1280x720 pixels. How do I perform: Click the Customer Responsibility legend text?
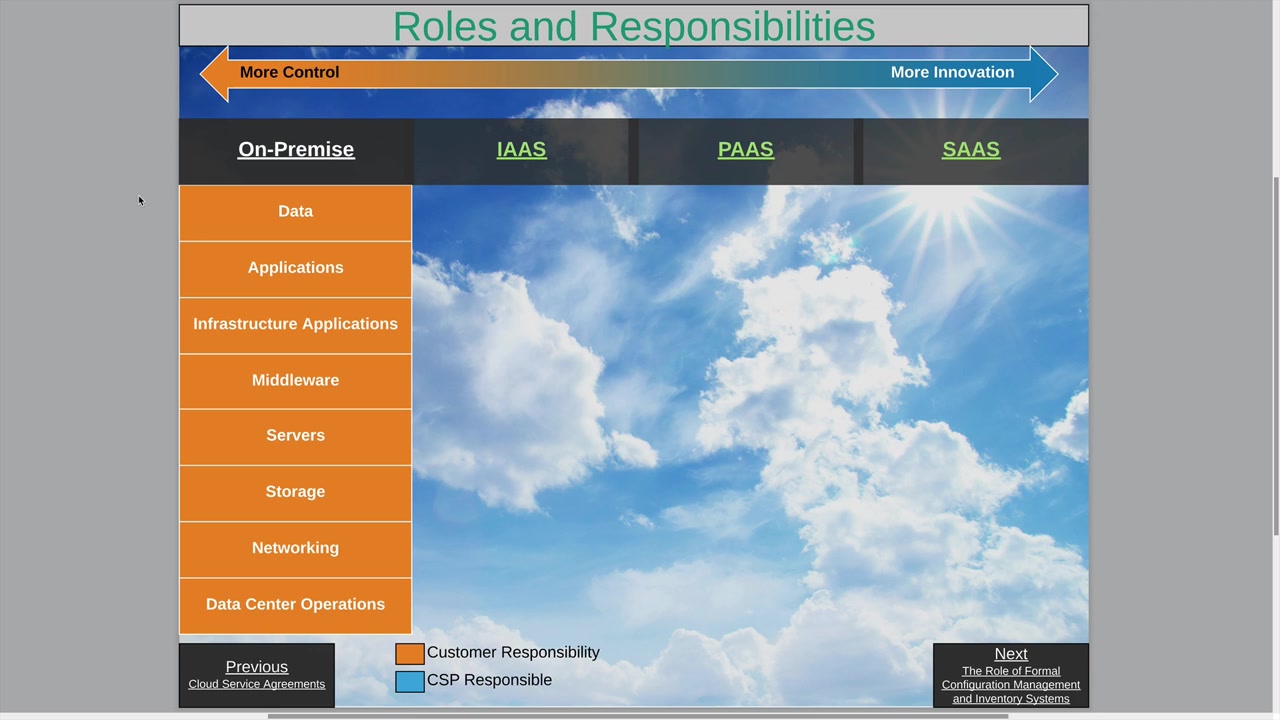tap(513, 652)
